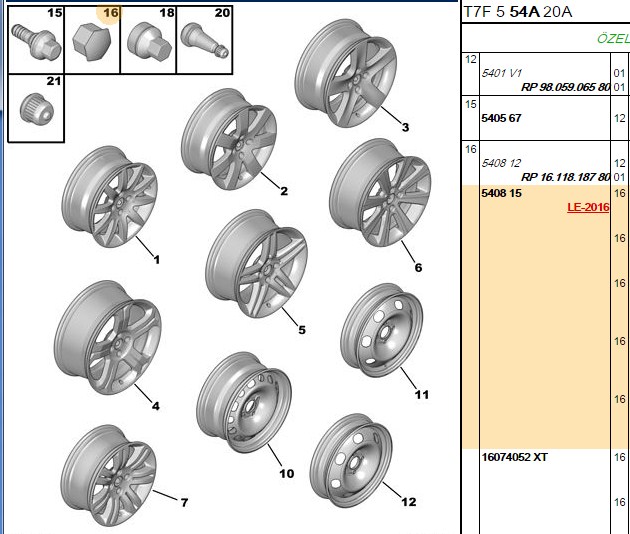
Task: Click alloy wheel number 1 illustration
Action: pos(109,197)
